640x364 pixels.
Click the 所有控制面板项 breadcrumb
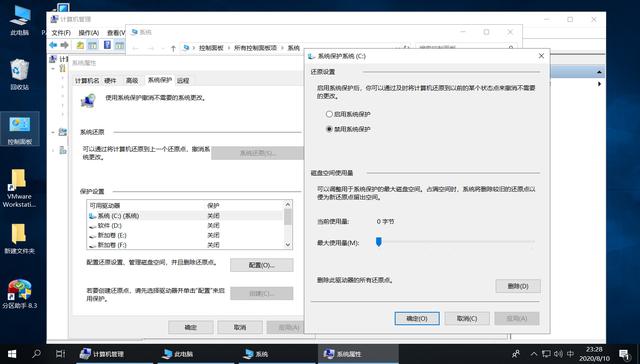tap(256, 48)
